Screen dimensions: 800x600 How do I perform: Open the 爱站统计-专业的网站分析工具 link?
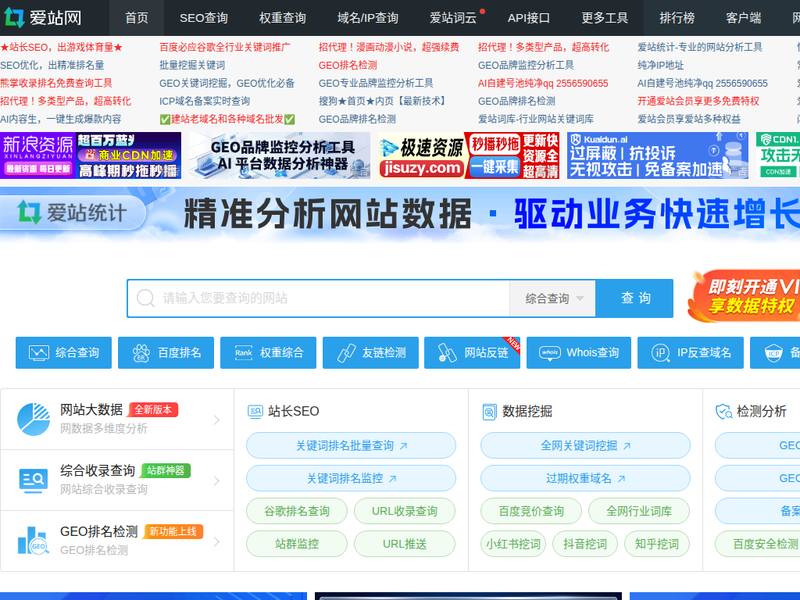(699, 47)
